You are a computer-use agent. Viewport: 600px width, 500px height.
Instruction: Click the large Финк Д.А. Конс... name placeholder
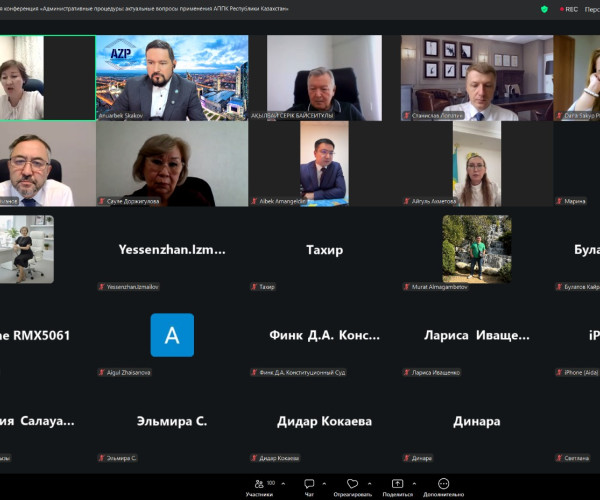[x=324, y=335]
